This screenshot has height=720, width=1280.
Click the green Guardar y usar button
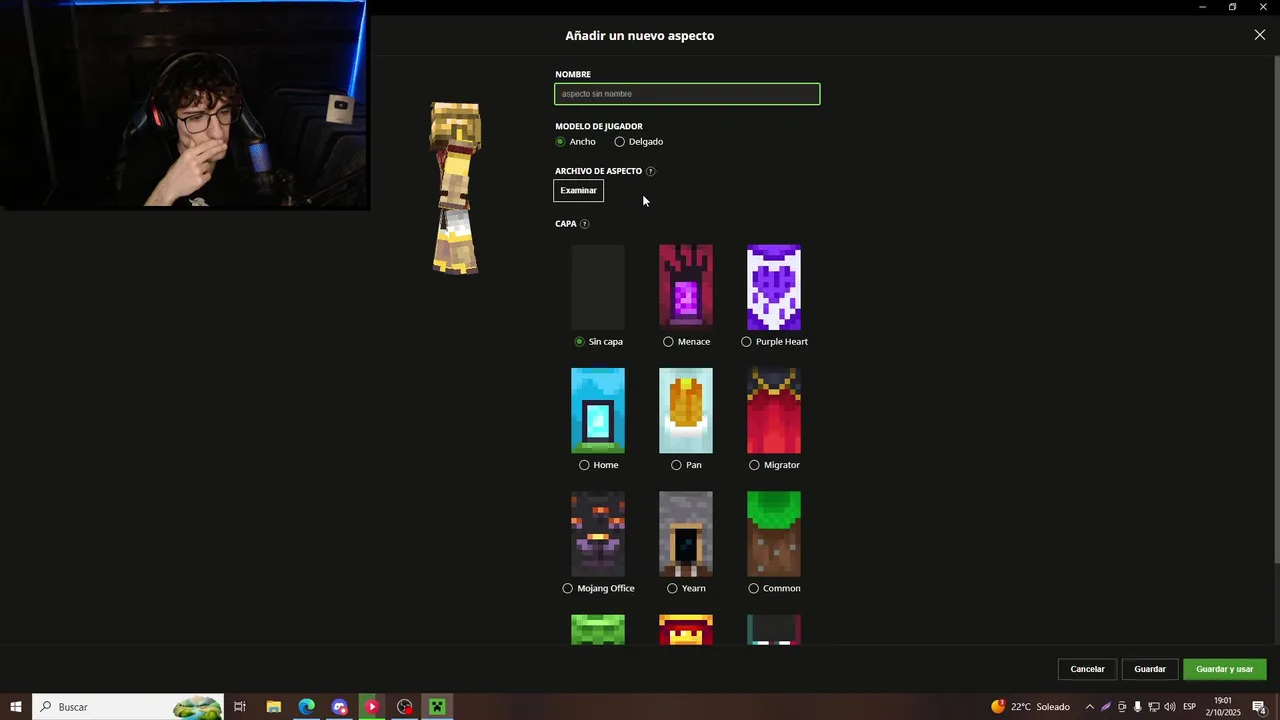click(1225, 669)
